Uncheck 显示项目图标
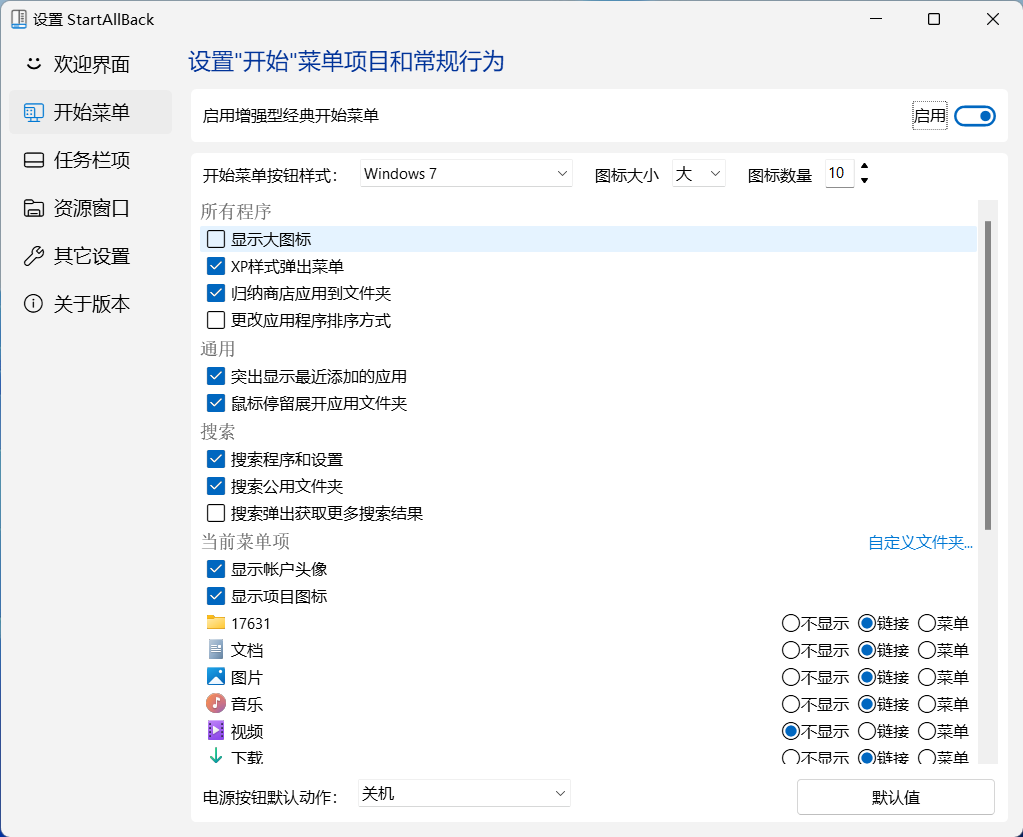This screenshot has height=837, width=1023. (x=216, y=596)
